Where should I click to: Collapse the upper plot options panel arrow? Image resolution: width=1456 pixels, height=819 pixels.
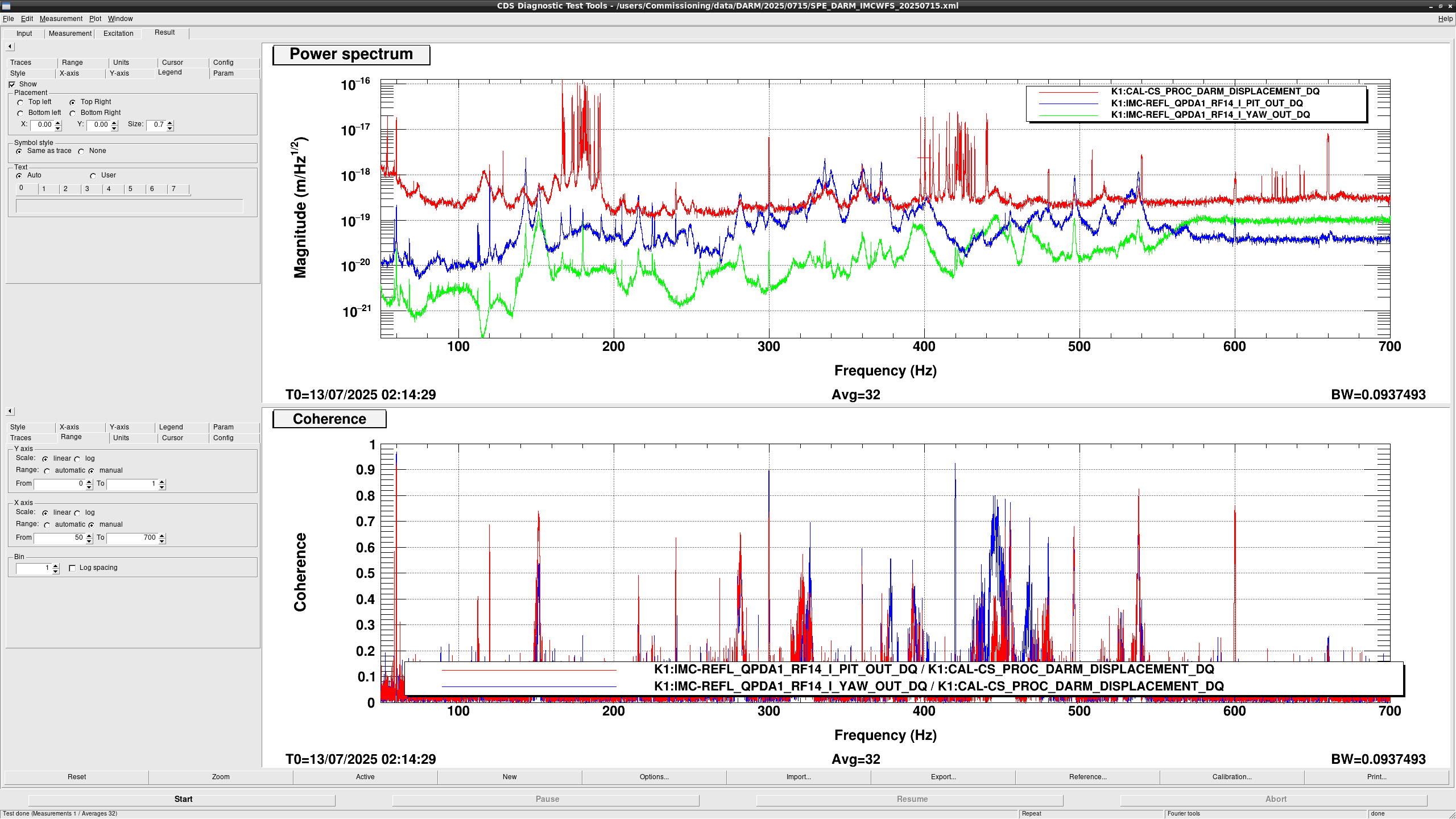point(10,47)
